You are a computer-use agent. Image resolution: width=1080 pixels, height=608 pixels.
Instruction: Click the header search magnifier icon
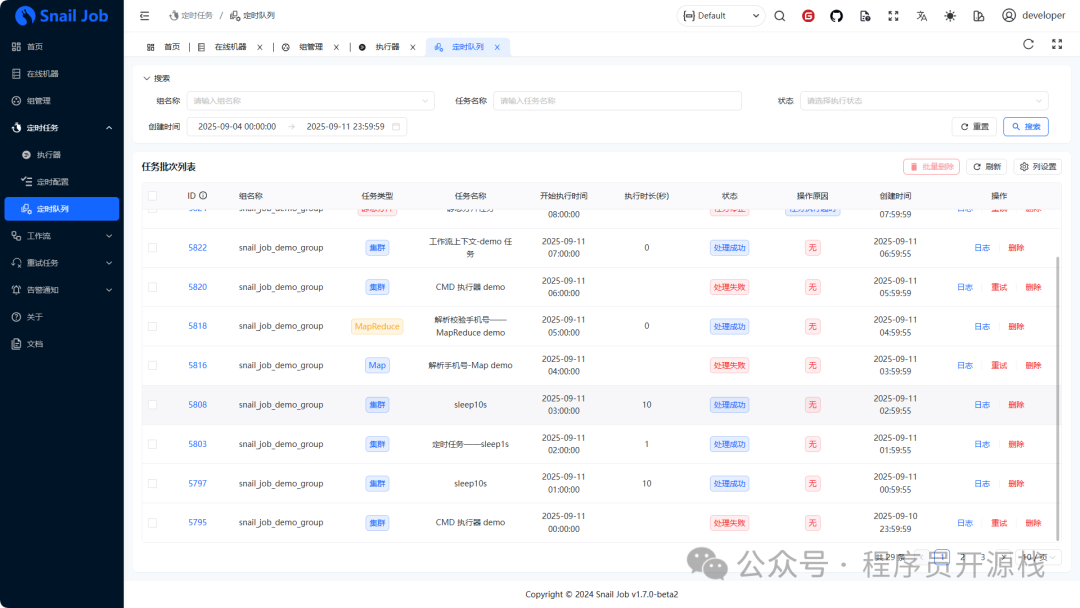click(x=780, y=16)
